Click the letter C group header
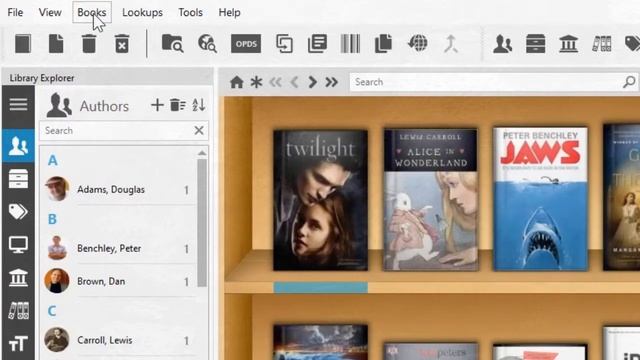 [x=52, y=311]
